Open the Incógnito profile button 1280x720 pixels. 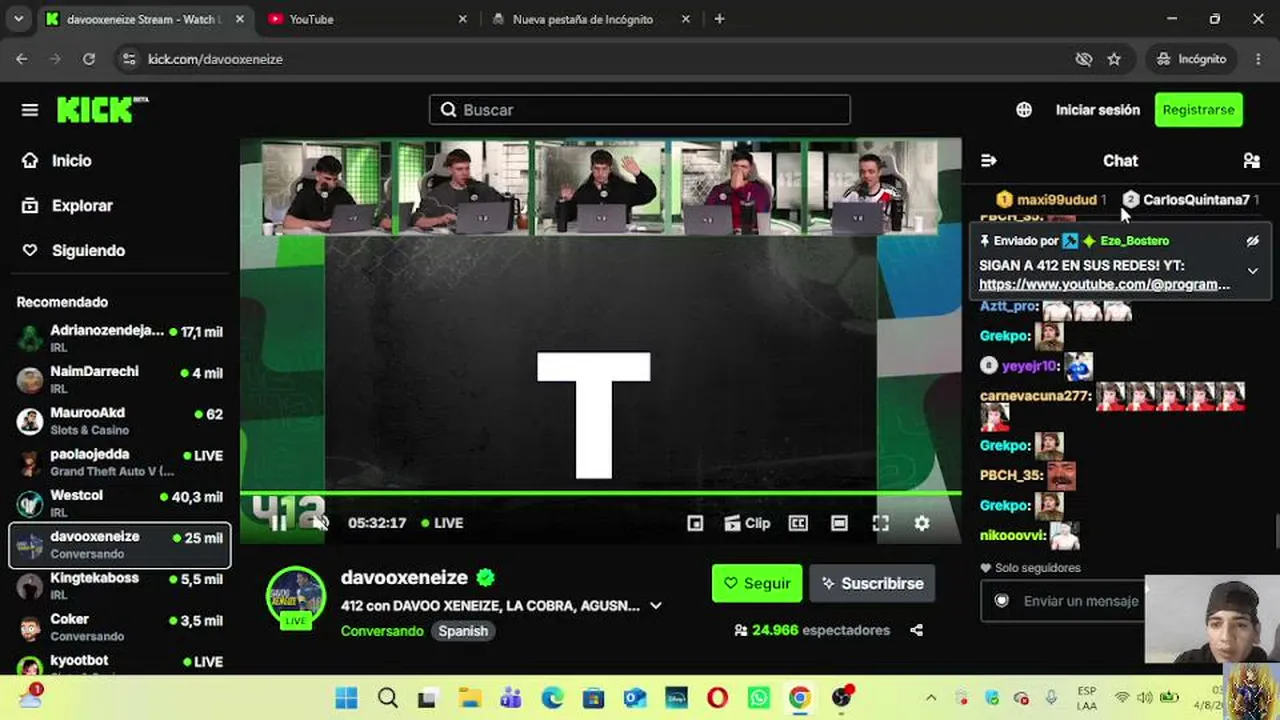1191,59
